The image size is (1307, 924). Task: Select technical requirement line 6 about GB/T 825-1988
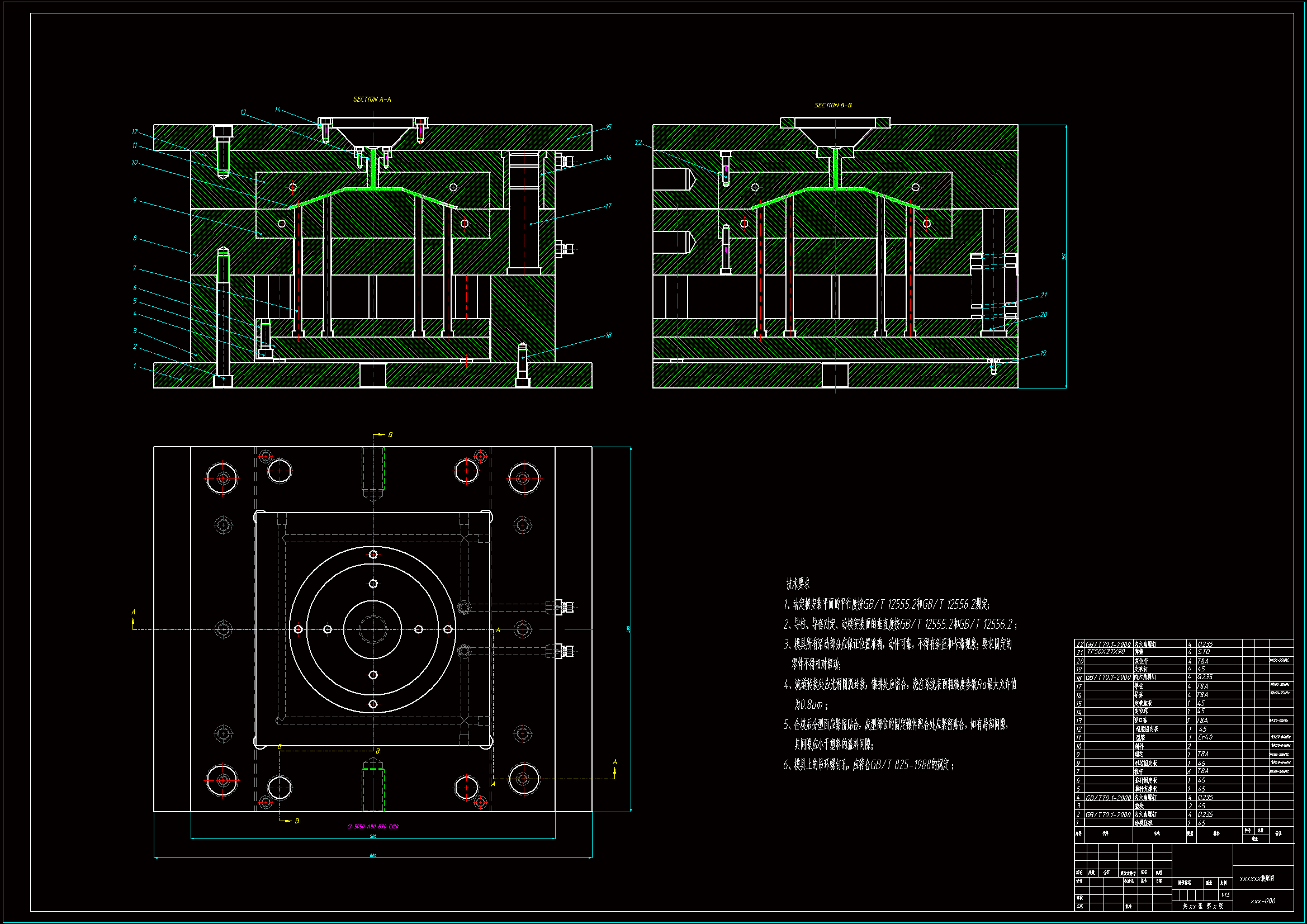[868, 765]
